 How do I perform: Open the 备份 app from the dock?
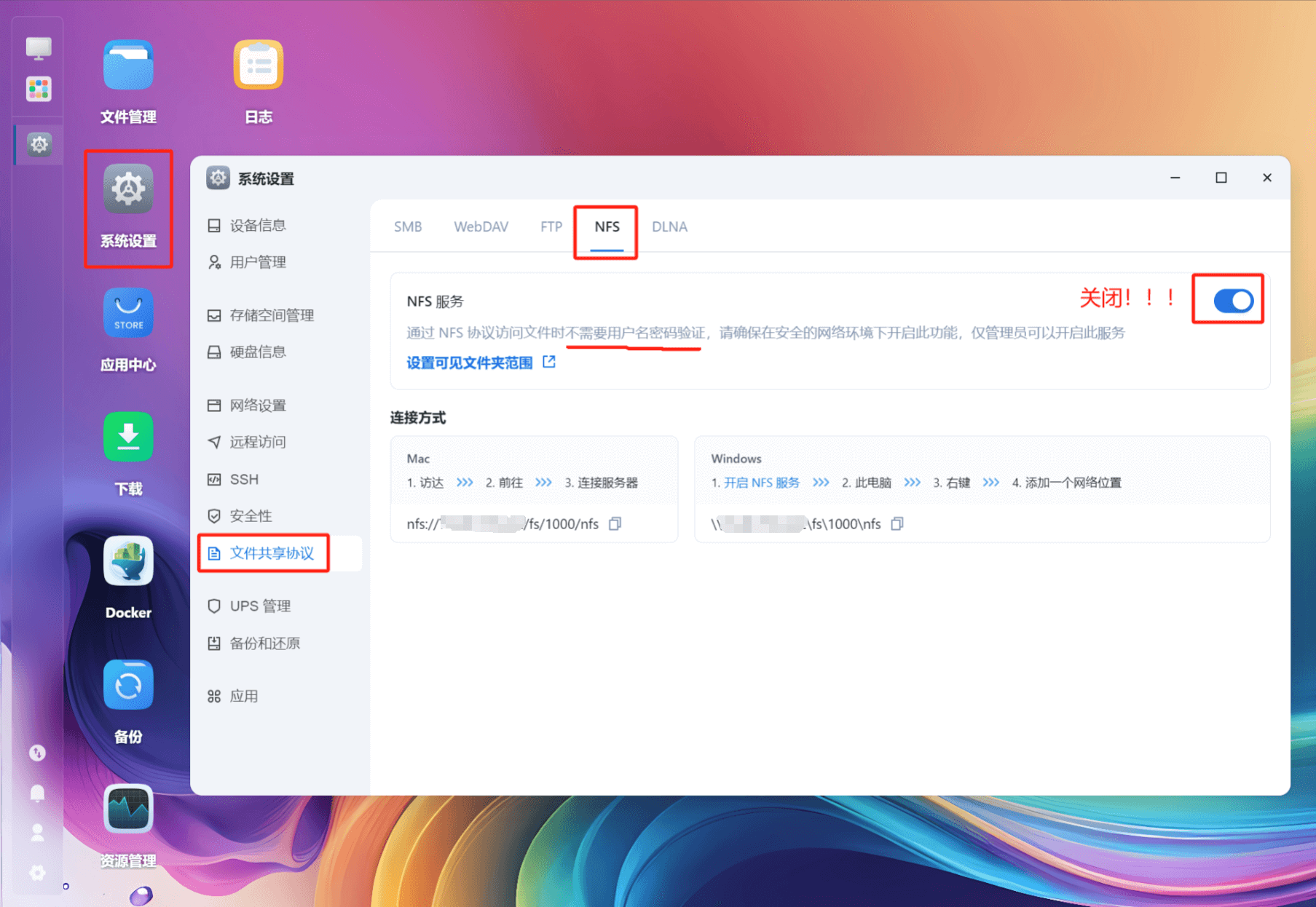(128, 684)
